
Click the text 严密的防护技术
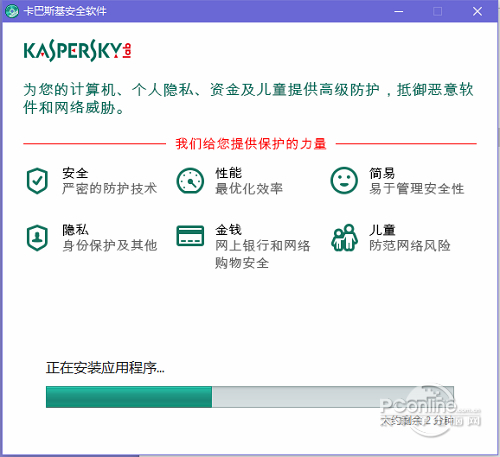pos(109,189)
